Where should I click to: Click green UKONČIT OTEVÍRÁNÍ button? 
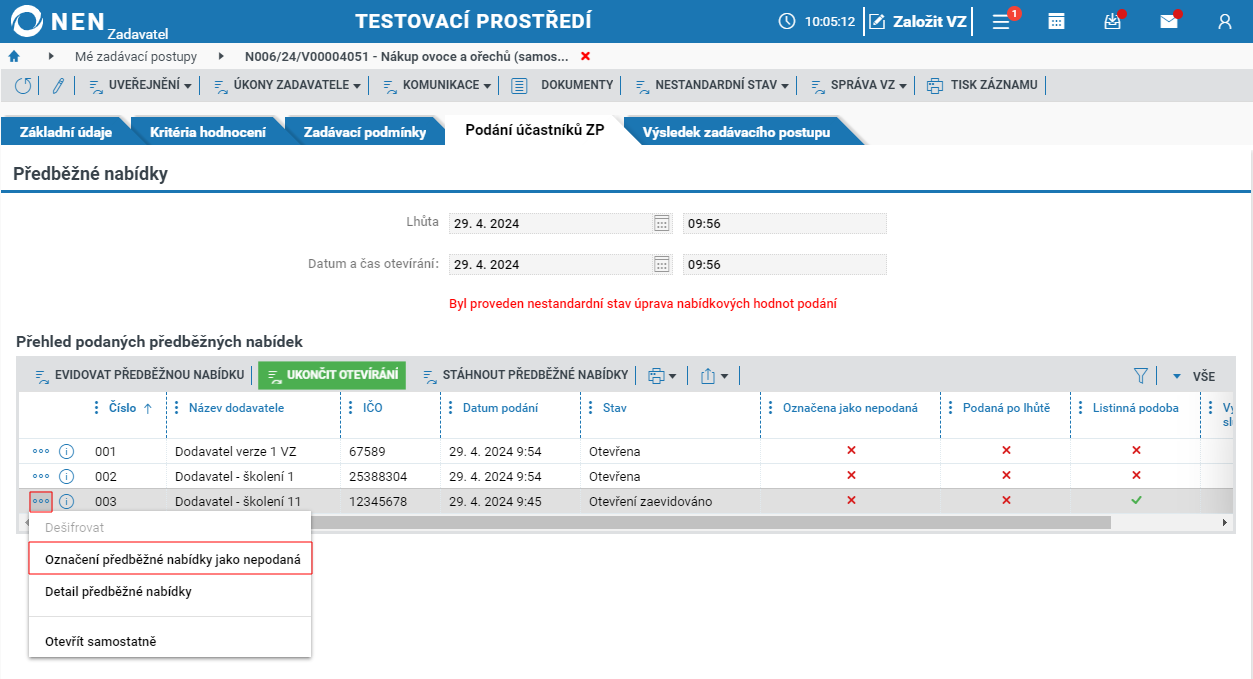(332, 376)
